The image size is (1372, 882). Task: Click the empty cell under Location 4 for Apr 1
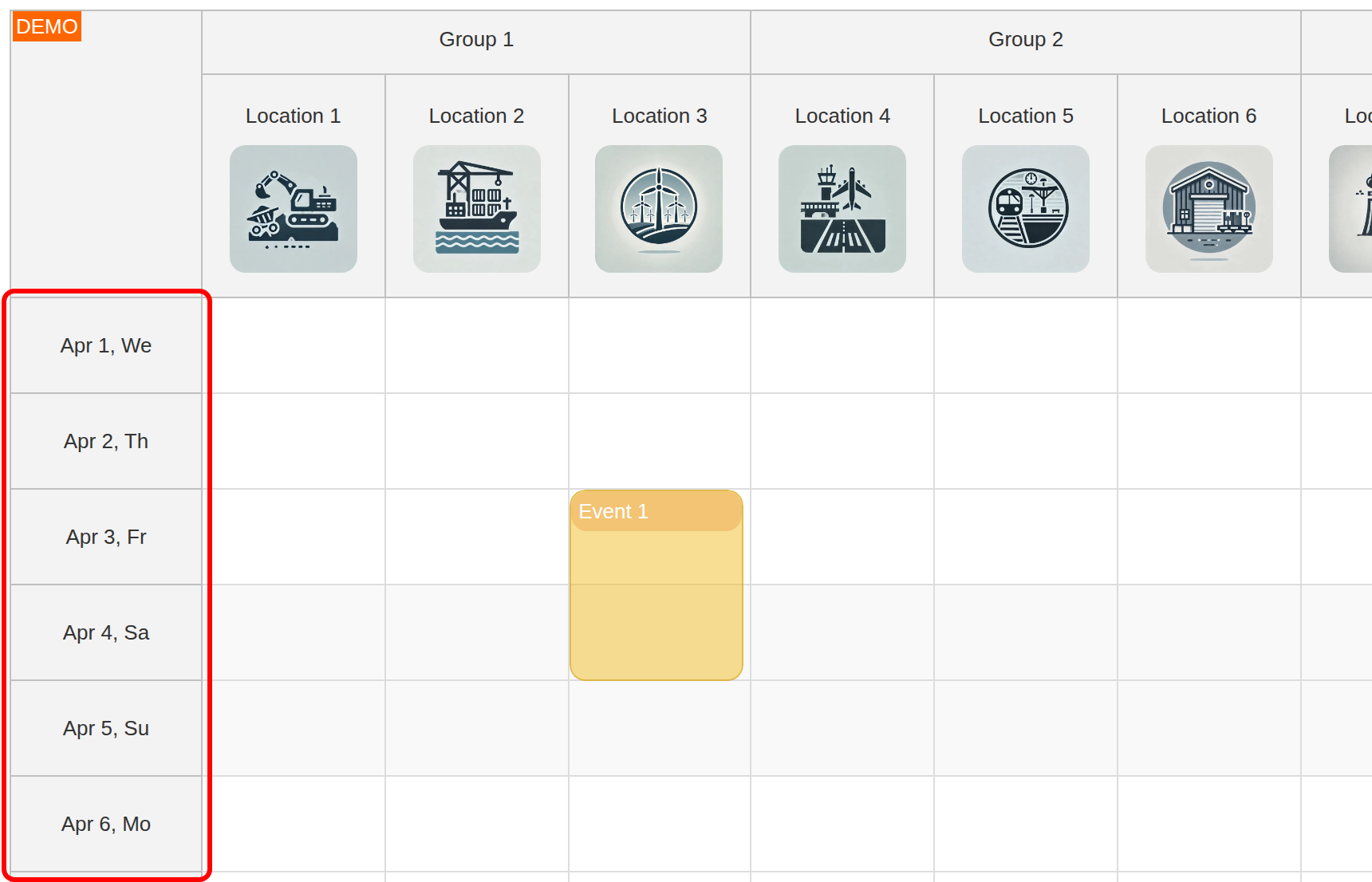842,345
